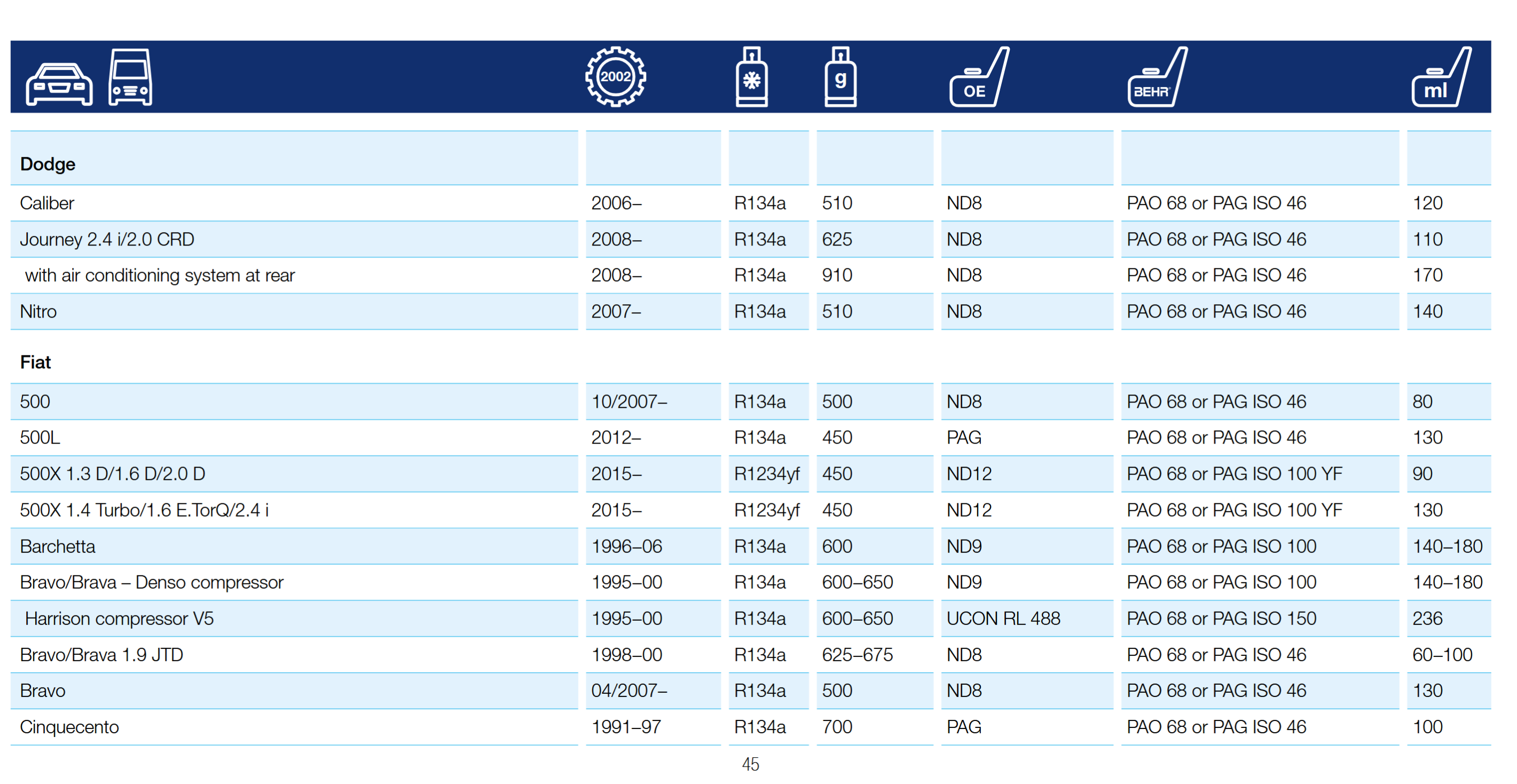Click the OE oil can icon
This screenshot has height=784, width=1517.
coord(979,76)
